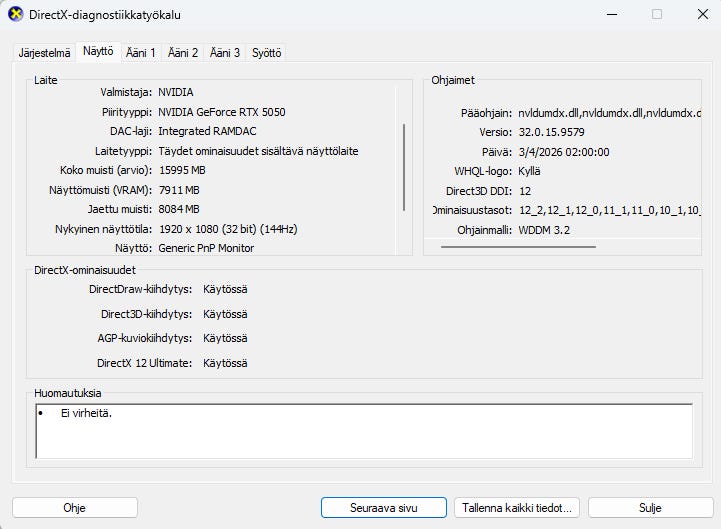The height and width of the screenshot is (529, 721).
Task: Click the WHQL-logo value Kyllä
Action: 529,172
